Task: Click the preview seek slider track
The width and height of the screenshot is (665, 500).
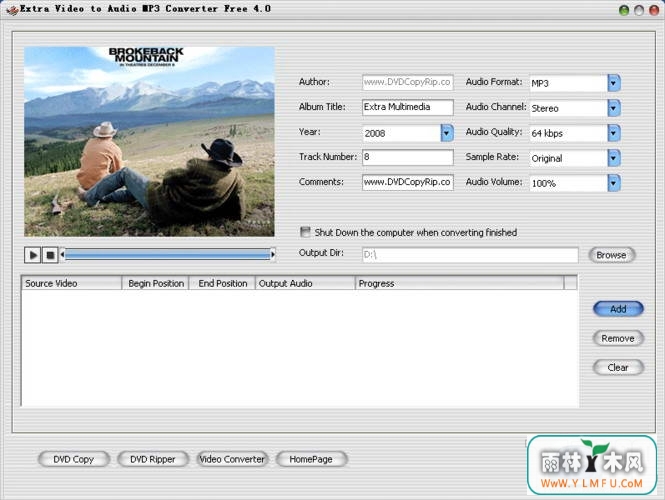Action: [x=168, y=254]
